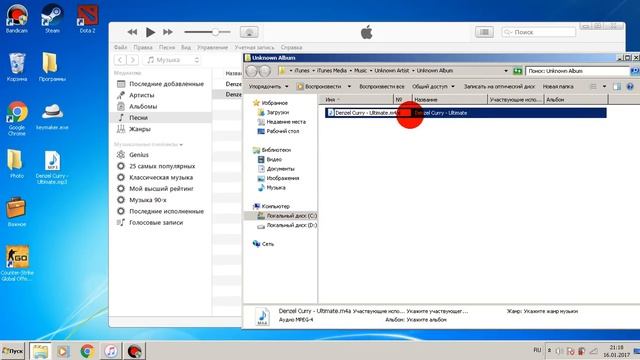Open the Файл menu in iTunes
640x360 pixels.
tap(120, 47)
